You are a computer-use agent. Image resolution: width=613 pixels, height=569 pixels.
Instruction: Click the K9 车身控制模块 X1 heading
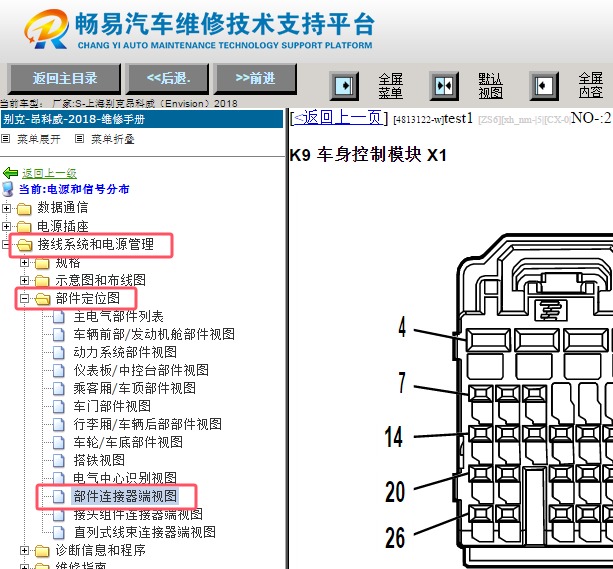[368, 155]
